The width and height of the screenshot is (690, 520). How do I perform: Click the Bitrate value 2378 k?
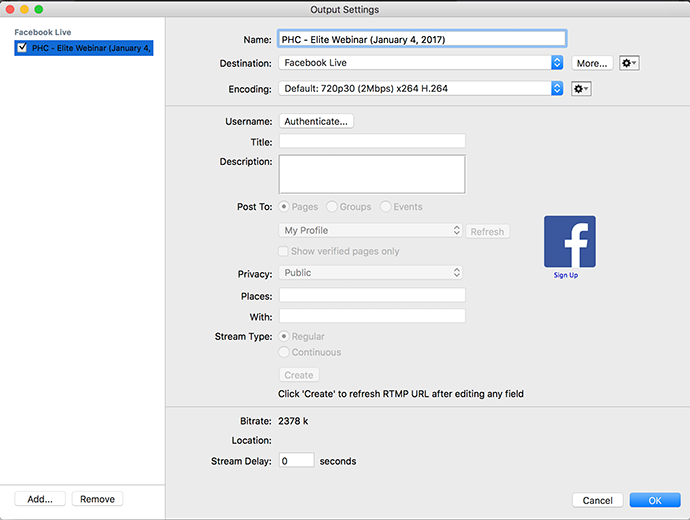coord(293,421)
